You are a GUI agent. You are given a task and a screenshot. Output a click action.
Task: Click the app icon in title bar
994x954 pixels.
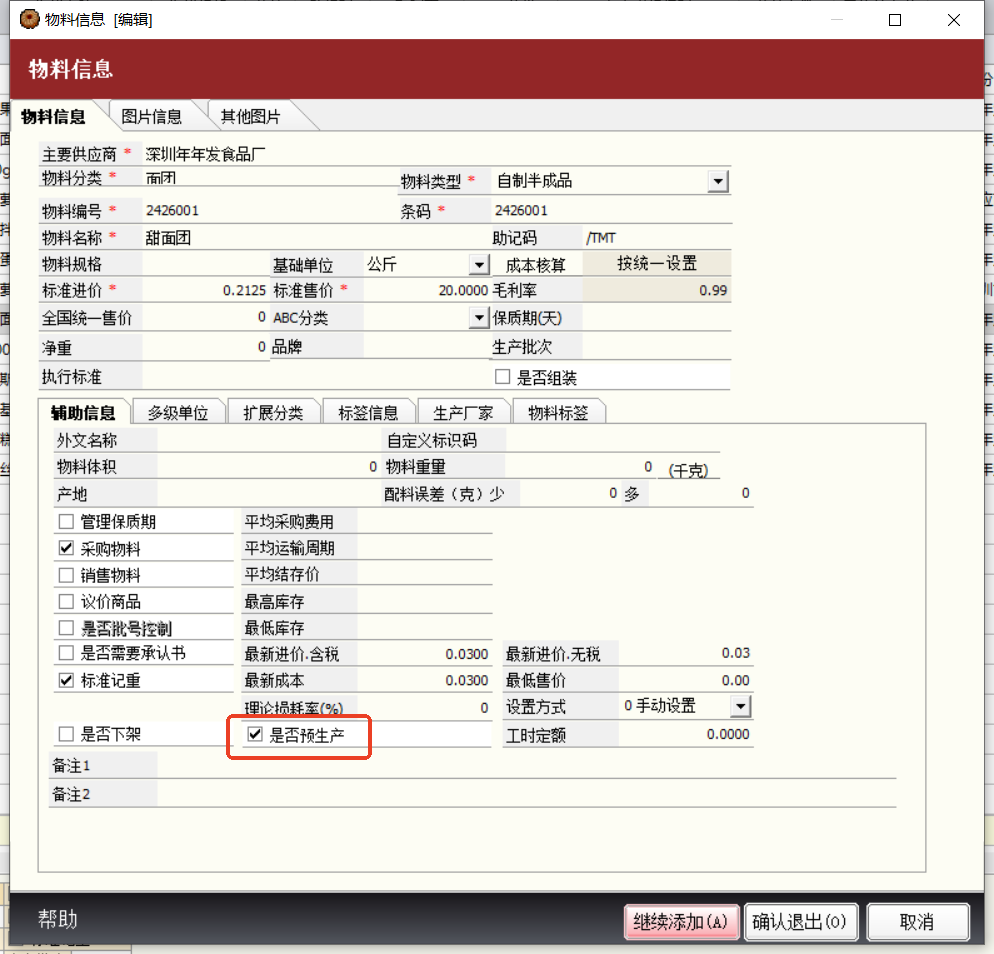[x=30, y=20]
